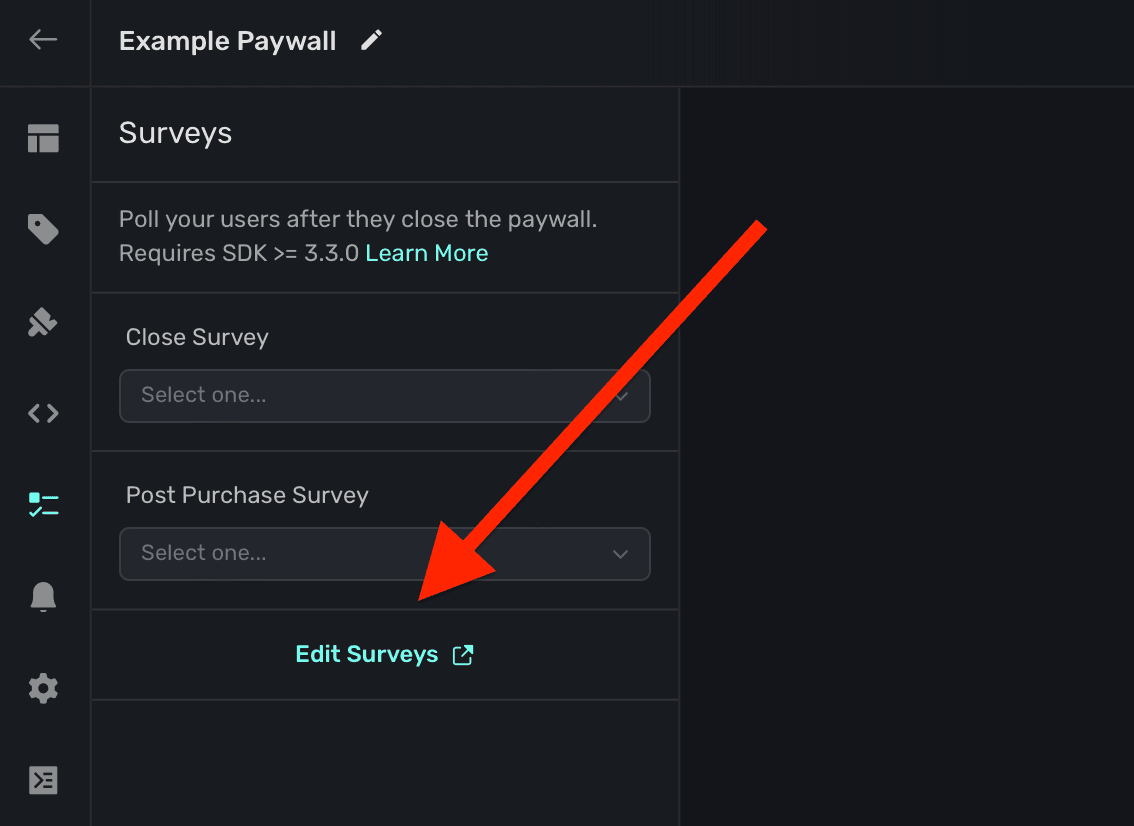The height and width of the screenshot is (826, 1134).
Task: Open the Edit Surveys link
Action: pos(367,655)
